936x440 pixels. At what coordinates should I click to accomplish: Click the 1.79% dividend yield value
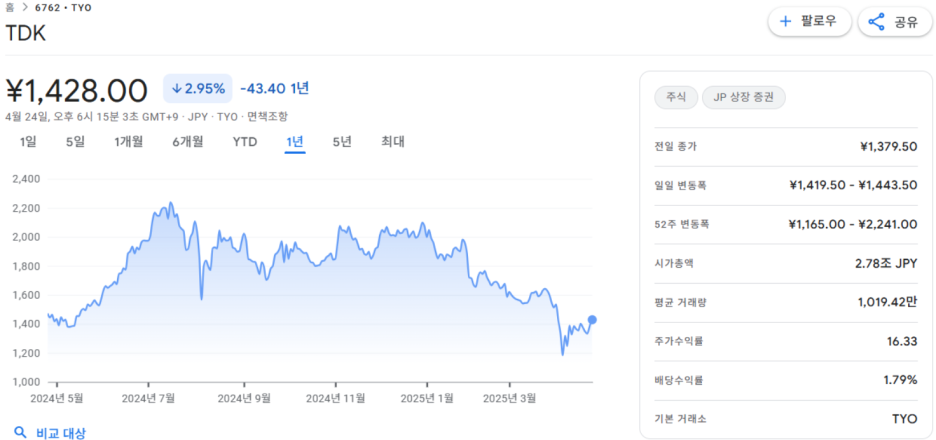(900, 380)
